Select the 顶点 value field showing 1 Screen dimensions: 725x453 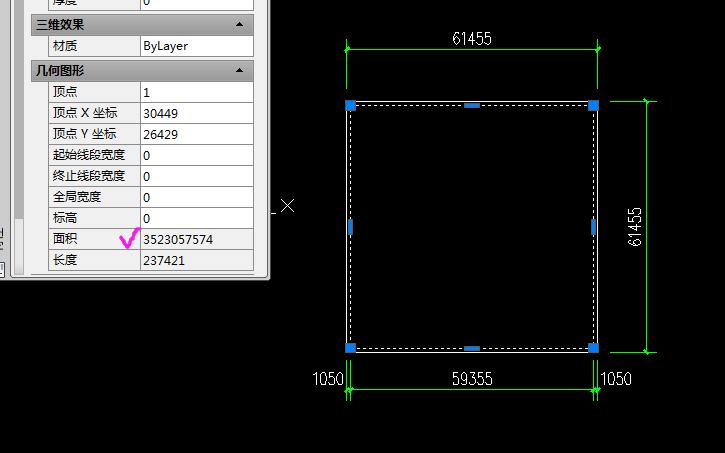click(x=197, y=92)
